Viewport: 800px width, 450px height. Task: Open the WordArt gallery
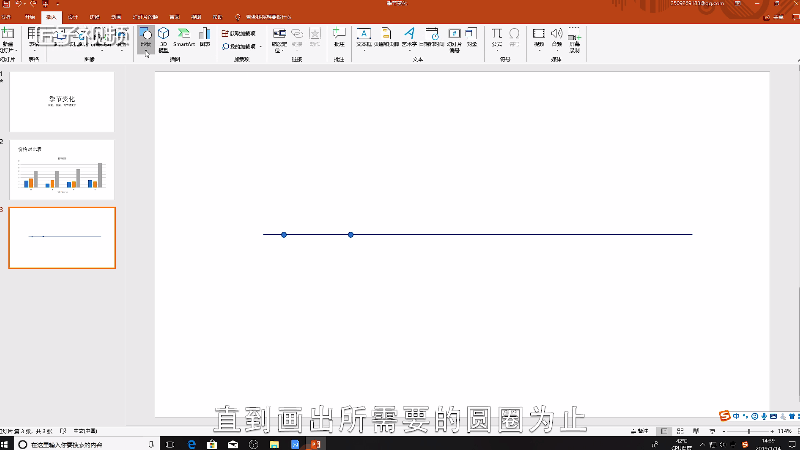pyautogui.click(x=409, y=39)
